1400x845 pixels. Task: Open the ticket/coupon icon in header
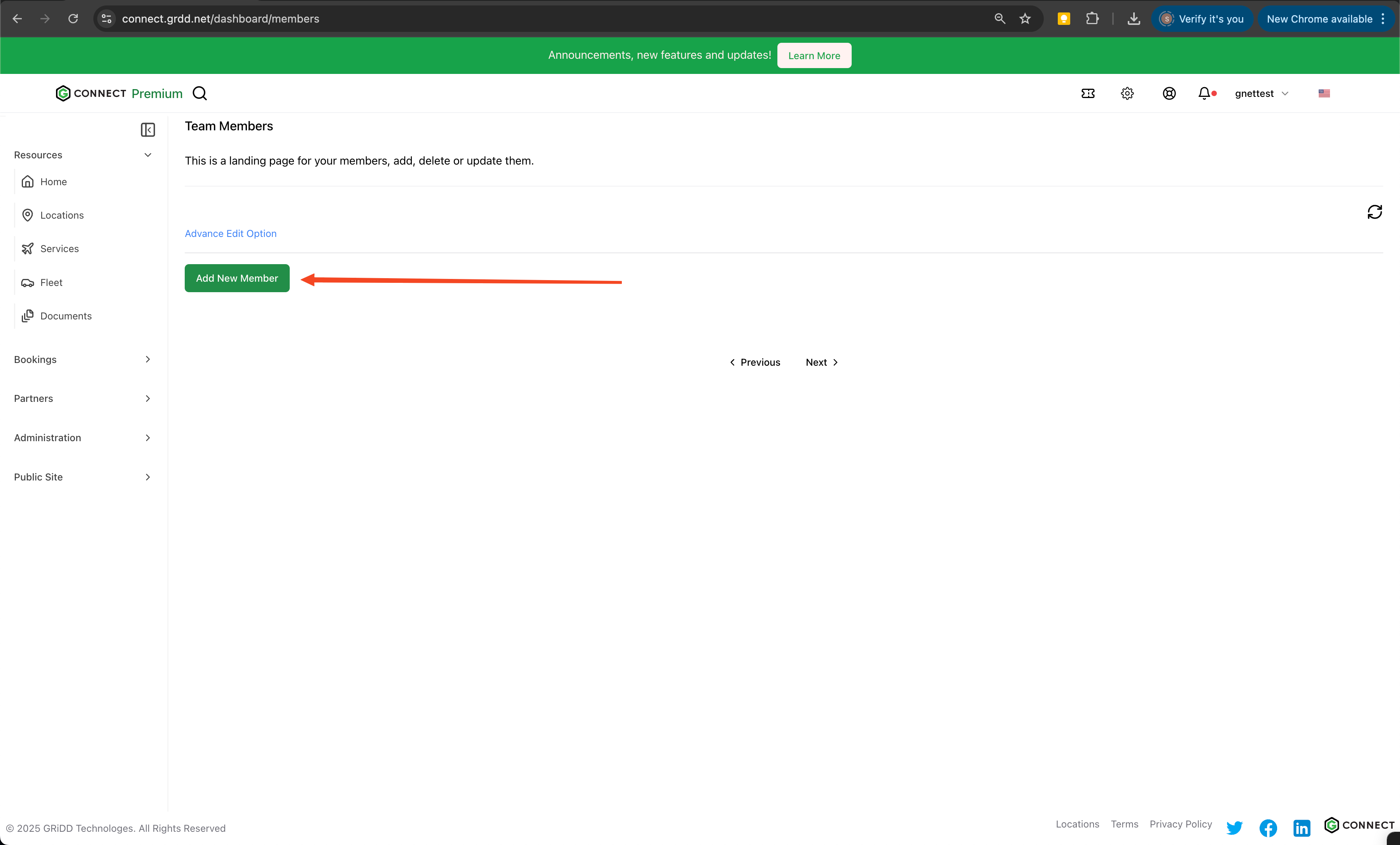(x=1087, y=93)
